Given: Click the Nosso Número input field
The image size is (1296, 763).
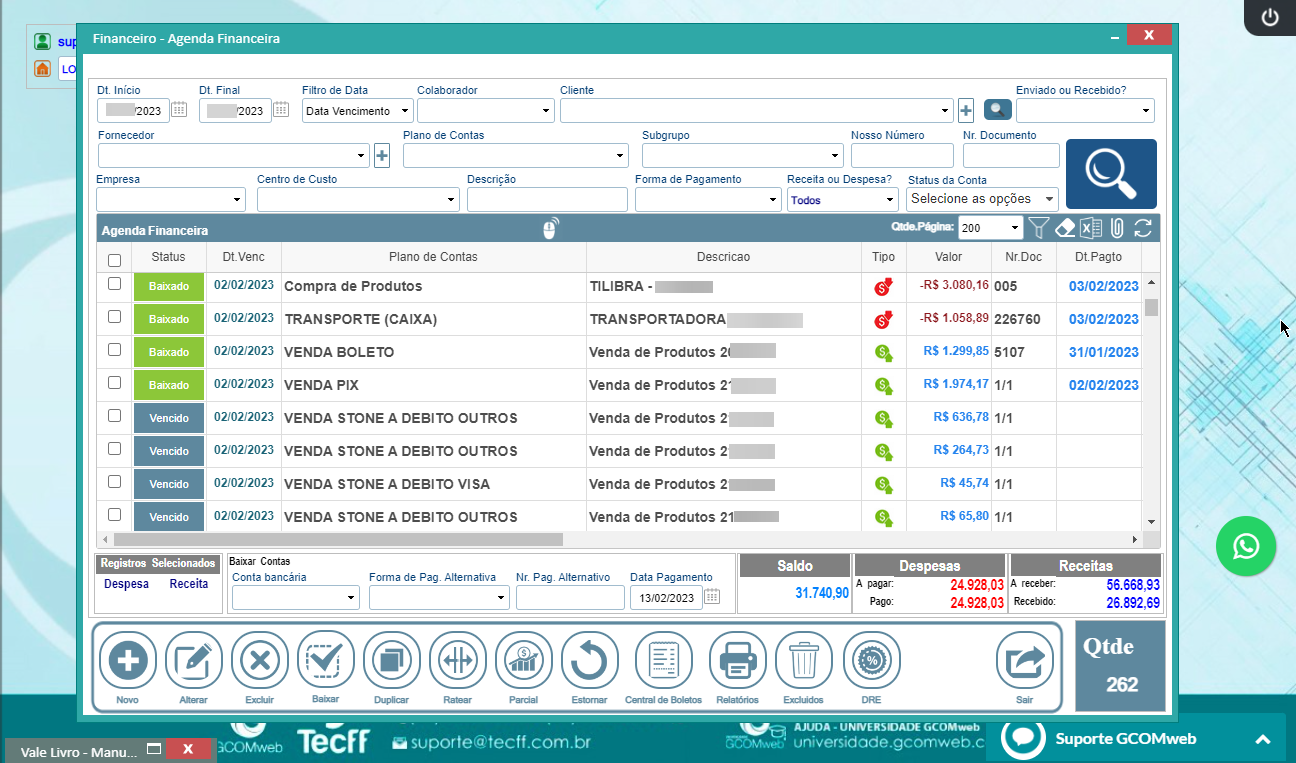Looking at the screenshot, I should [902, 155].
